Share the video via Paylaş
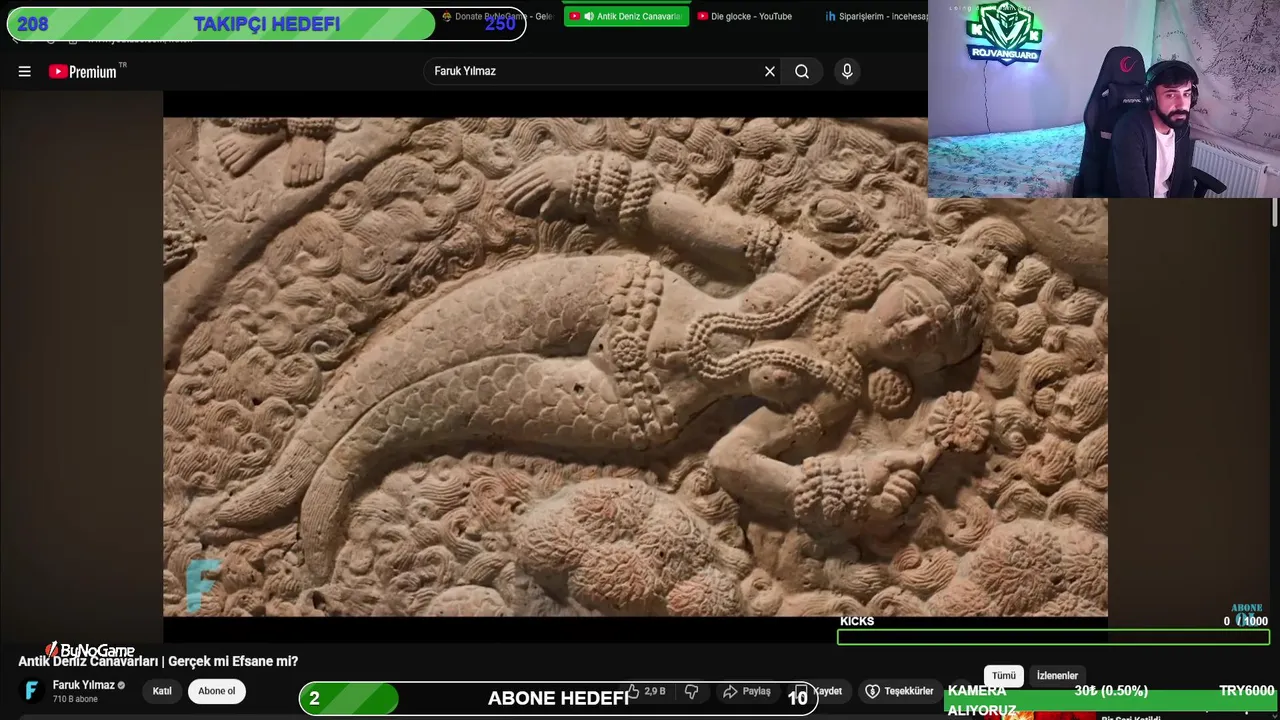Screen dimensions: 1280x720 [747, 691]
